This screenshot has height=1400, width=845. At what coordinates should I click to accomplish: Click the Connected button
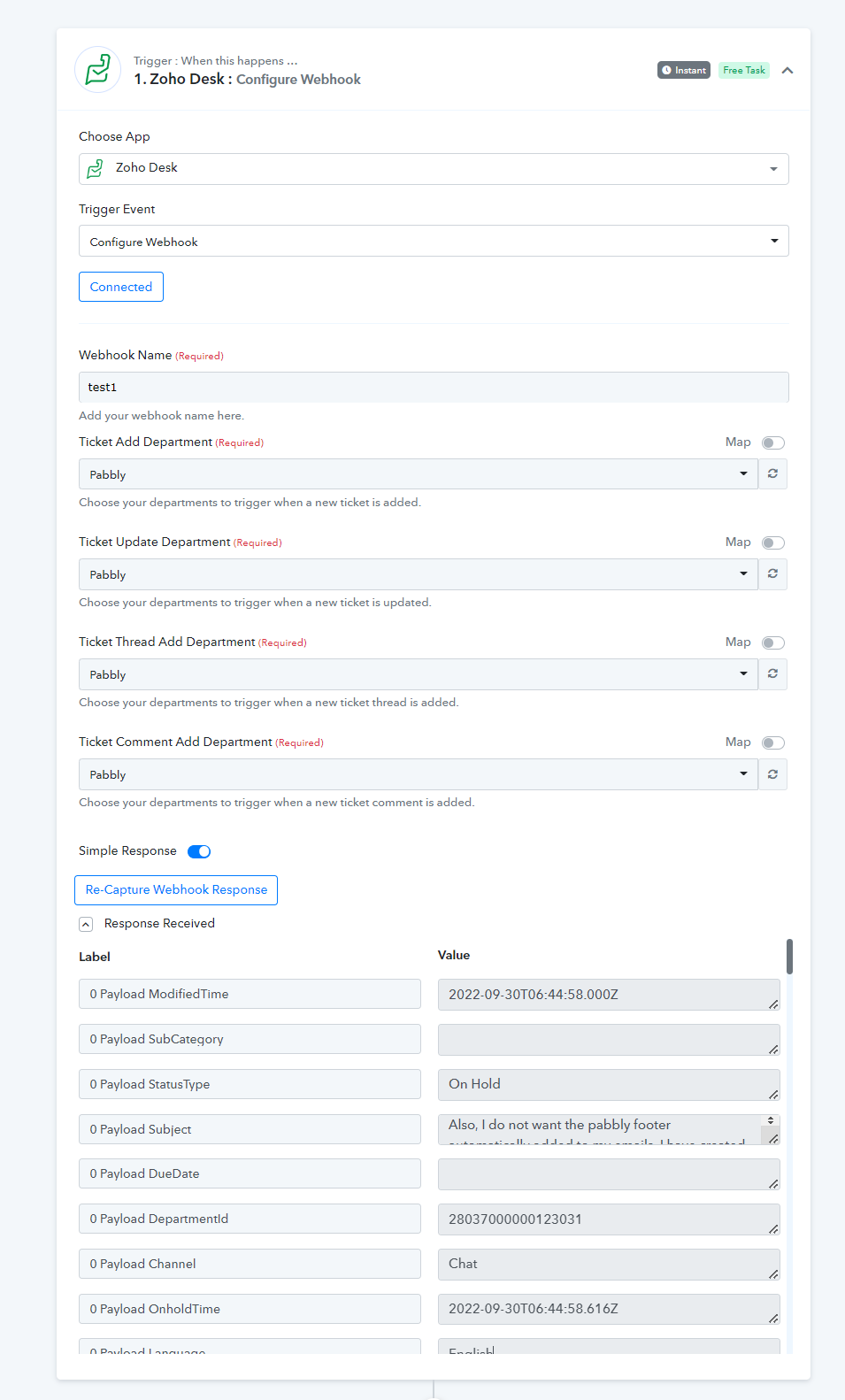click(121, 287)
